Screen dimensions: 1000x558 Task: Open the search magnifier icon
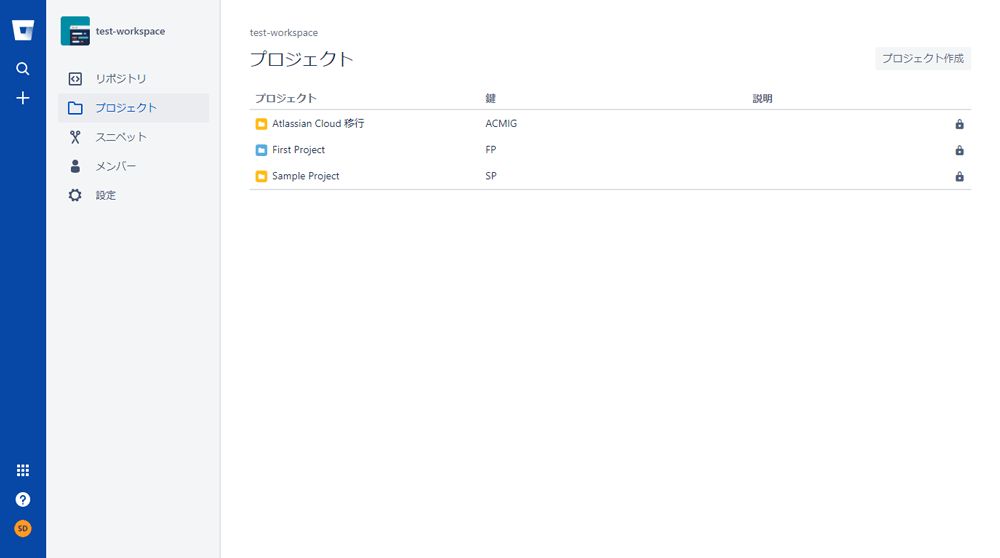pos(23,68)
